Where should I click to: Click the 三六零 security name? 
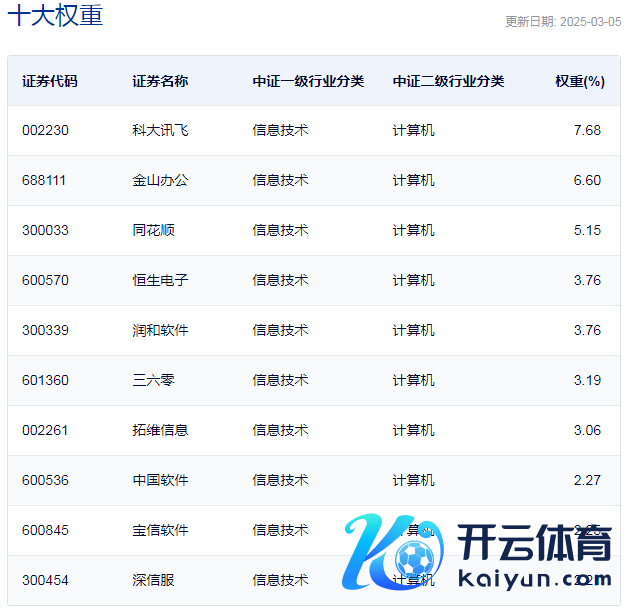click(153, 380)
